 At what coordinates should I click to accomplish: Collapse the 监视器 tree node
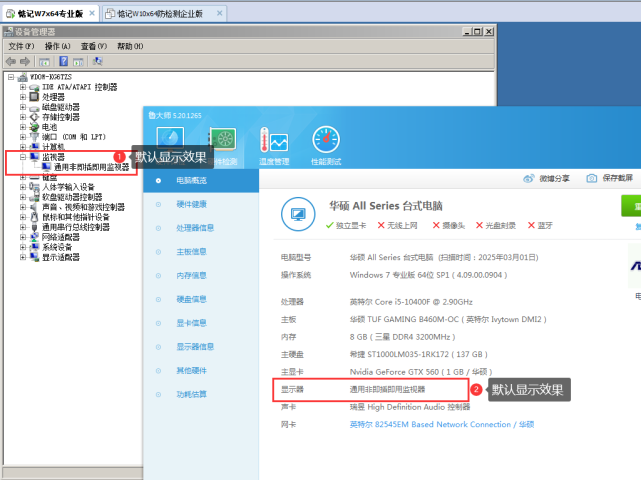coord(23,157)
